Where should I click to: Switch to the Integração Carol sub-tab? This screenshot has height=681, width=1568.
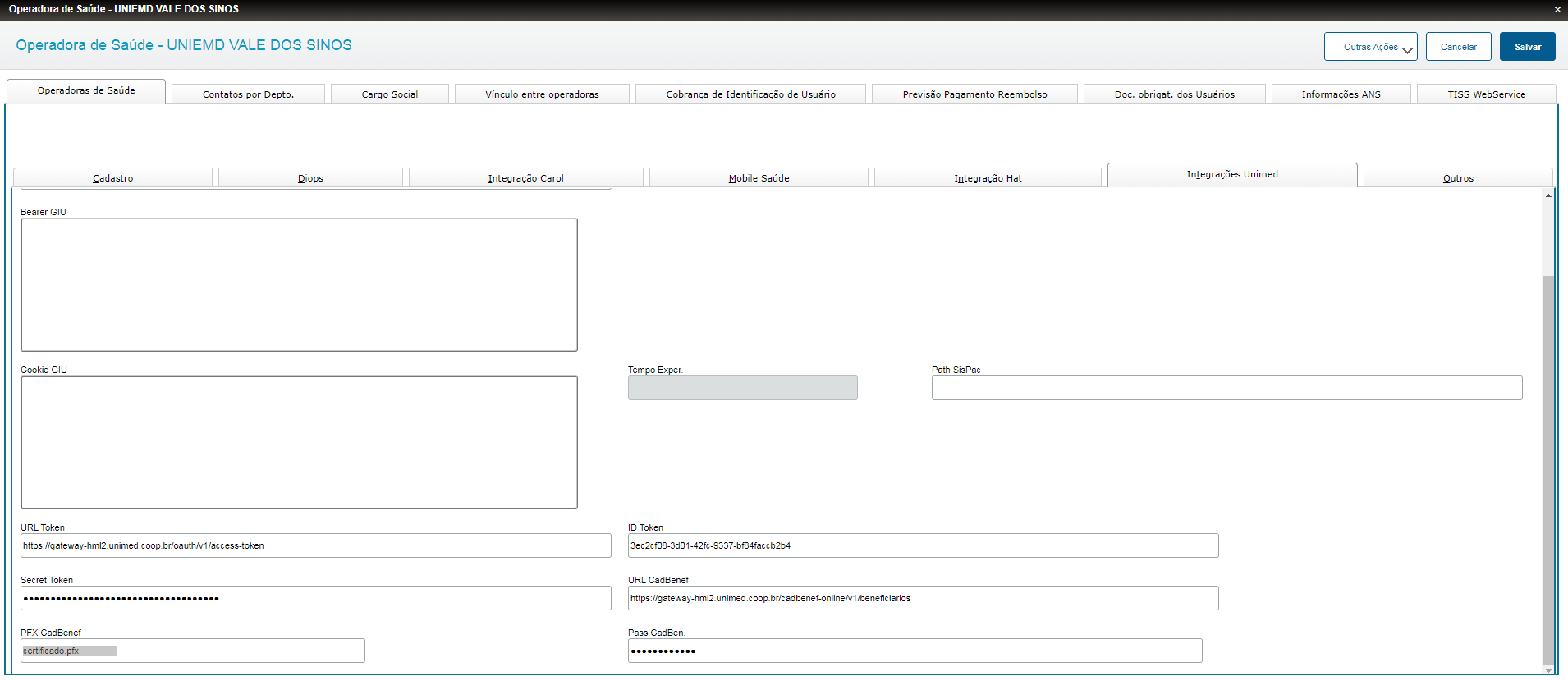525,178
